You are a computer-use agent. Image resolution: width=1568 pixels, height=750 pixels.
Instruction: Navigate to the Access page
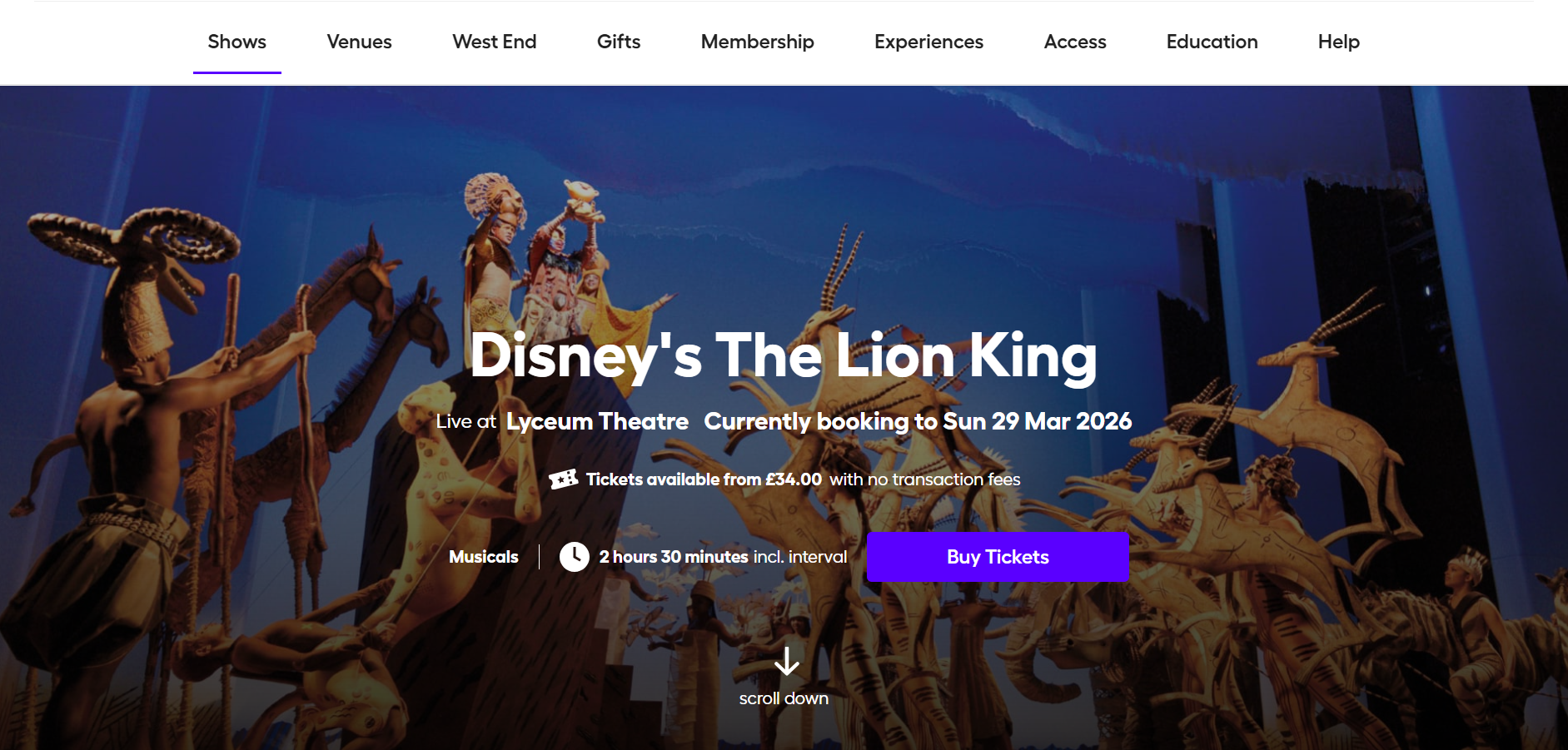click(x=1075, y=42)
